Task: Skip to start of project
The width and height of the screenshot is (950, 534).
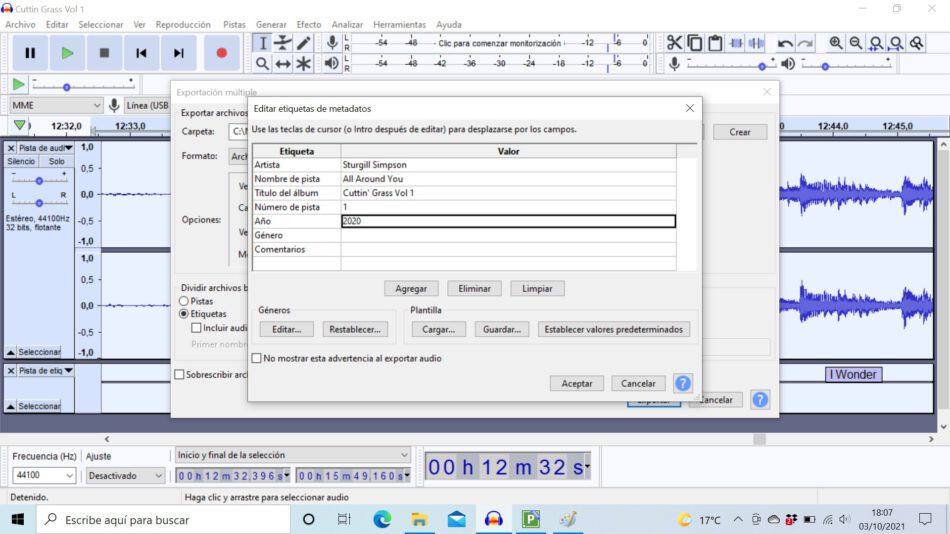Action: click(x=141, y=53)
